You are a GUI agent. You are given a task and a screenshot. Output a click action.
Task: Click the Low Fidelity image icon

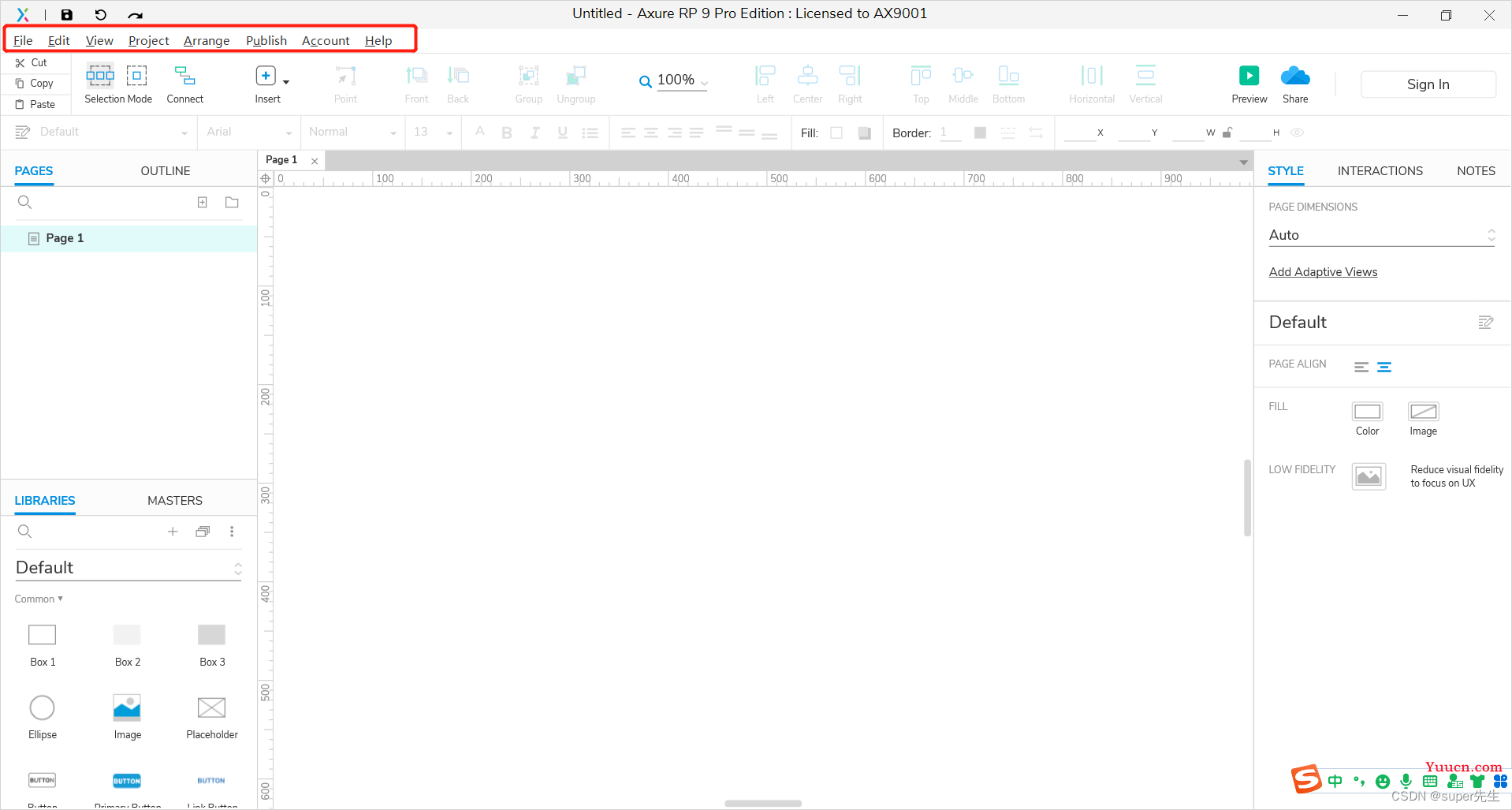click(1369, 476)
